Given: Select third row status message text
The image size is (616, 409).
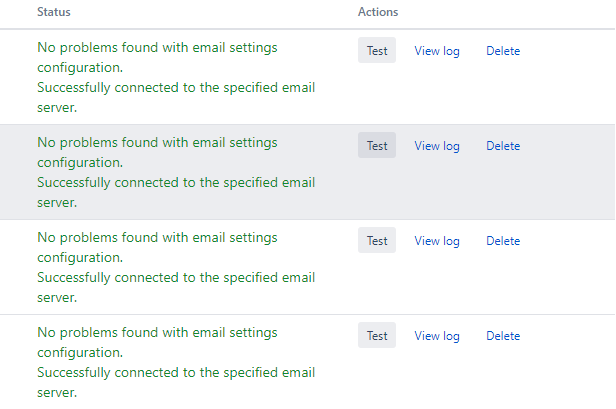Looking at the screenshot, I should coord(176,268).
